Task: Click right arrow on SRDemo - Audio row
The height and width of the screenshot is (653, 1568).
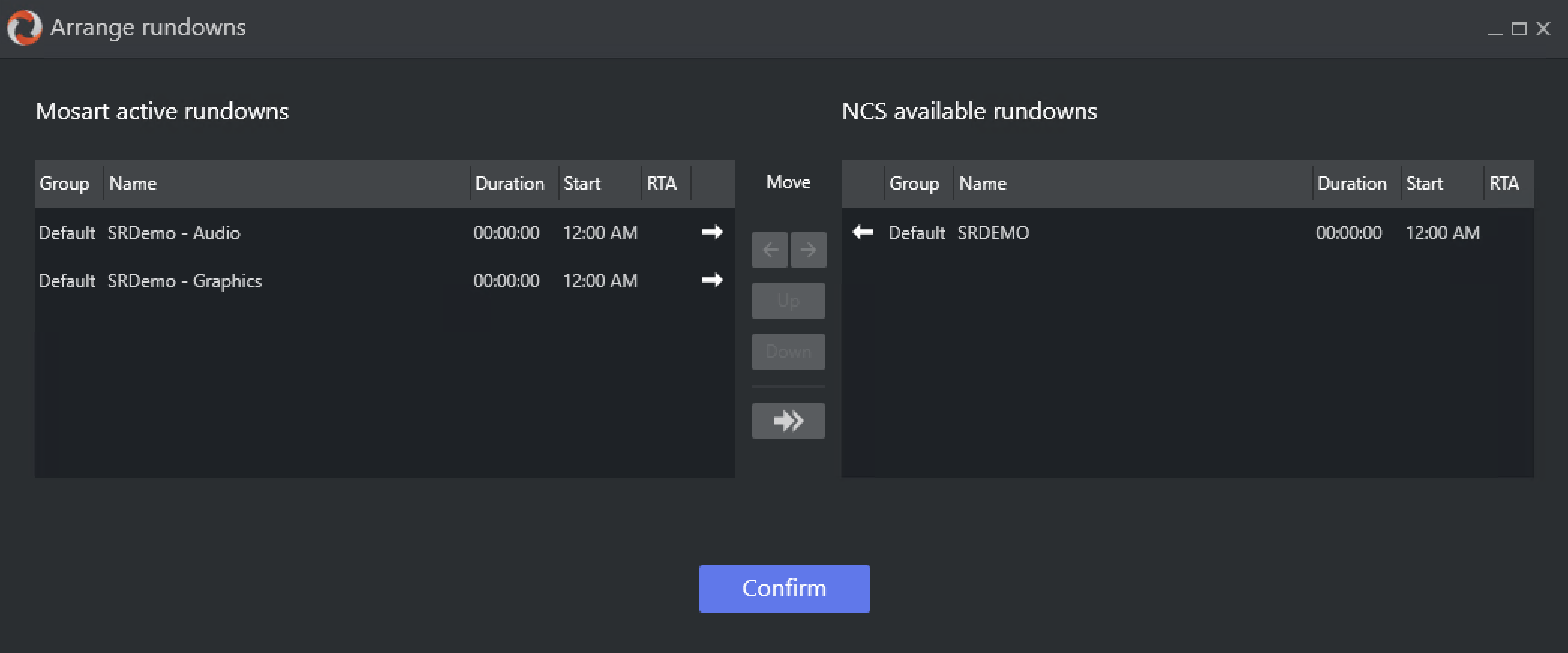Action: tap(712, 232)
